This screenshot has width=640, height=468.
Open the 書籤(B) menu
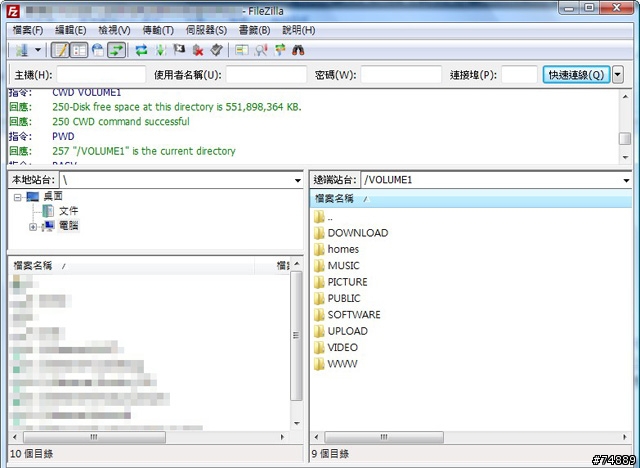254,30
